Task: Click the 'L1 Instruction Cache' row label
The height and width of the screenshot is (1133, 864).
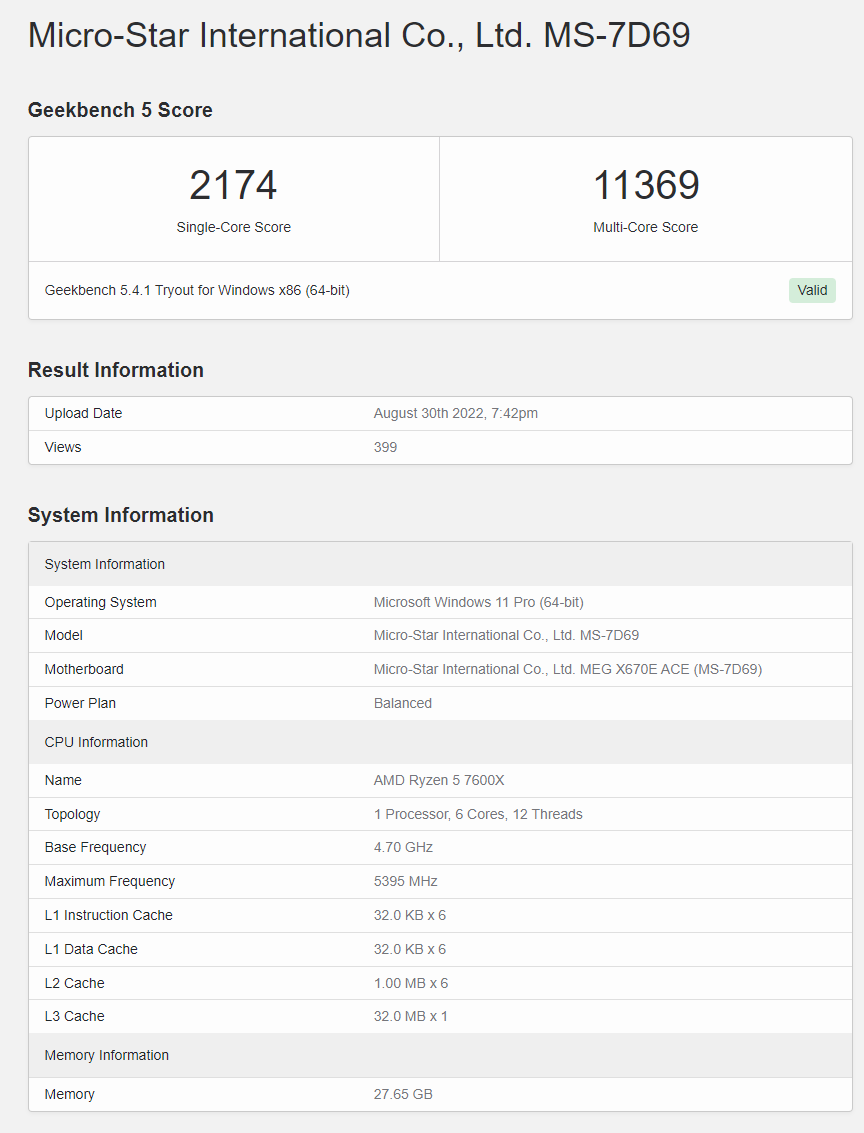Action: [108, 916]
